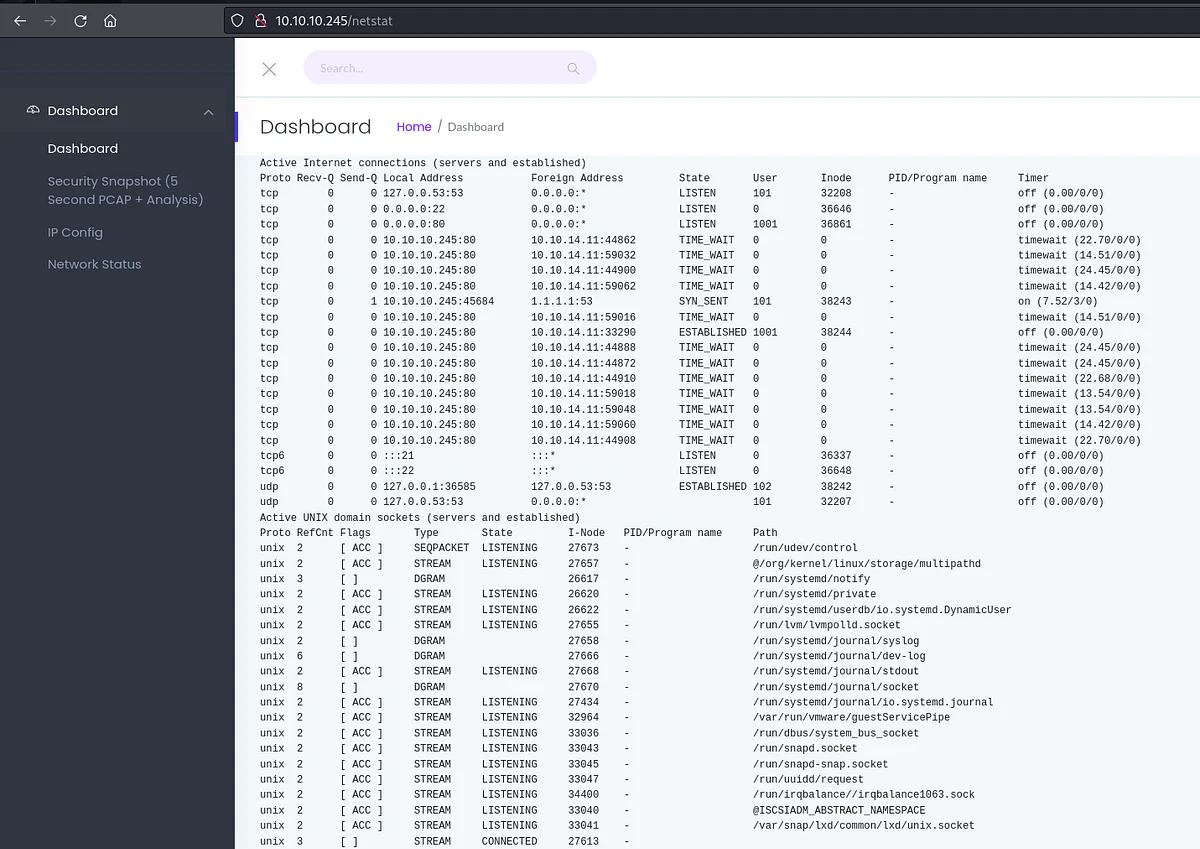The image size is (1200, 849).
Task: Click the tcp6 local address :::21
Action: pos(398,455)
